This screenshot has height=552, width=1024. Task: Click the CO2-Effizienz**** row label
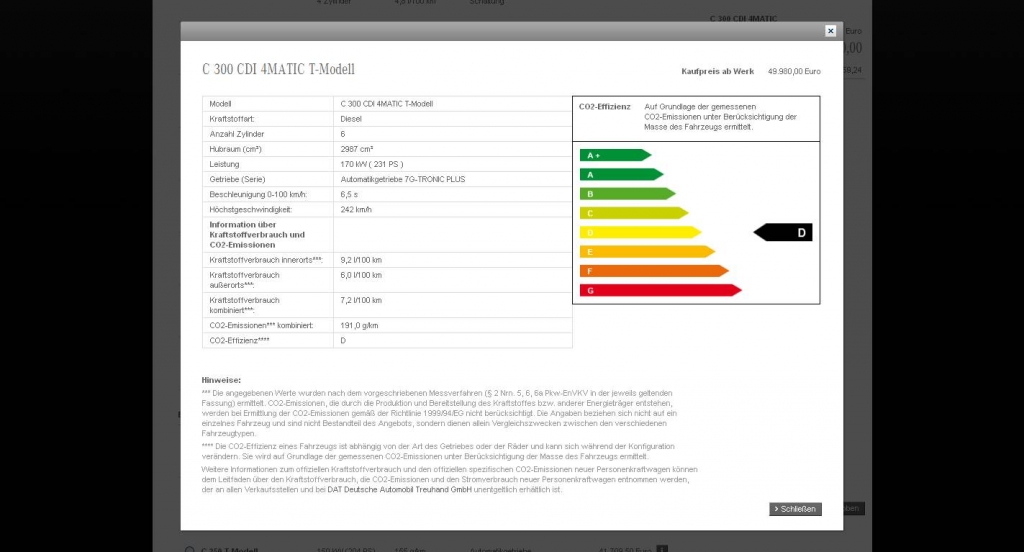(239, 340)
